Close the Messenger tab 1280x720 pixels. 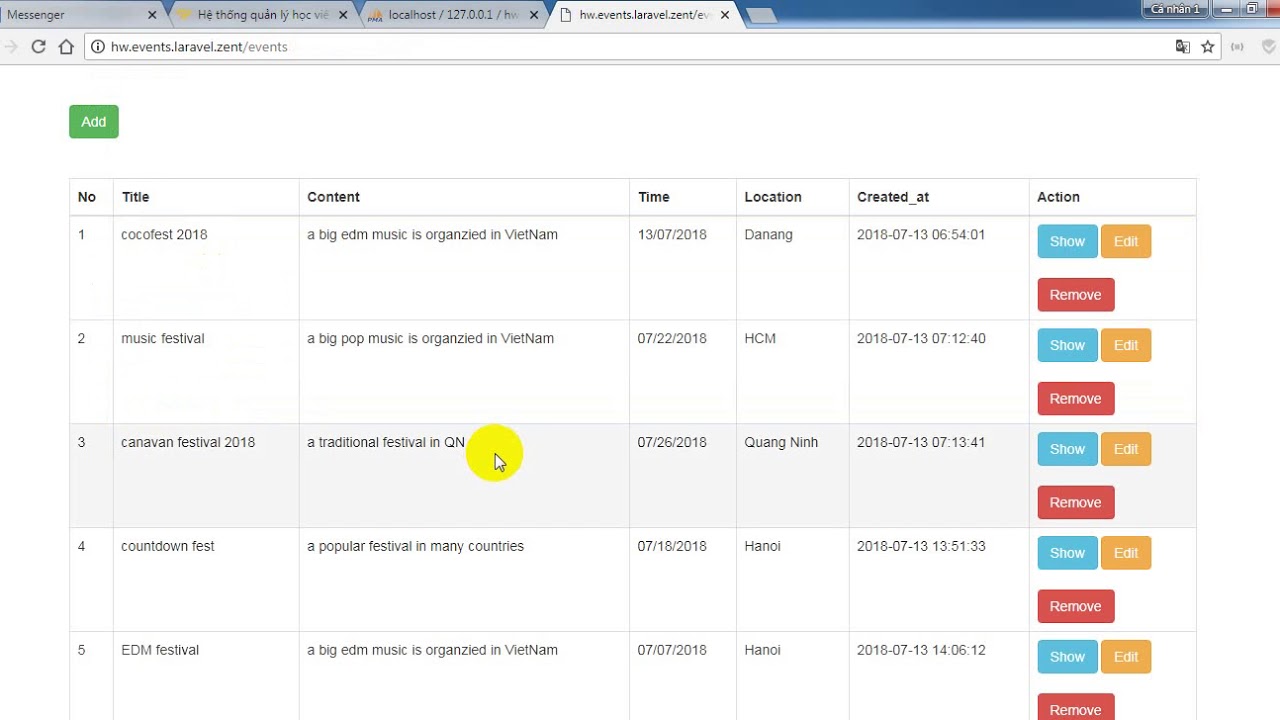point(152,15)
